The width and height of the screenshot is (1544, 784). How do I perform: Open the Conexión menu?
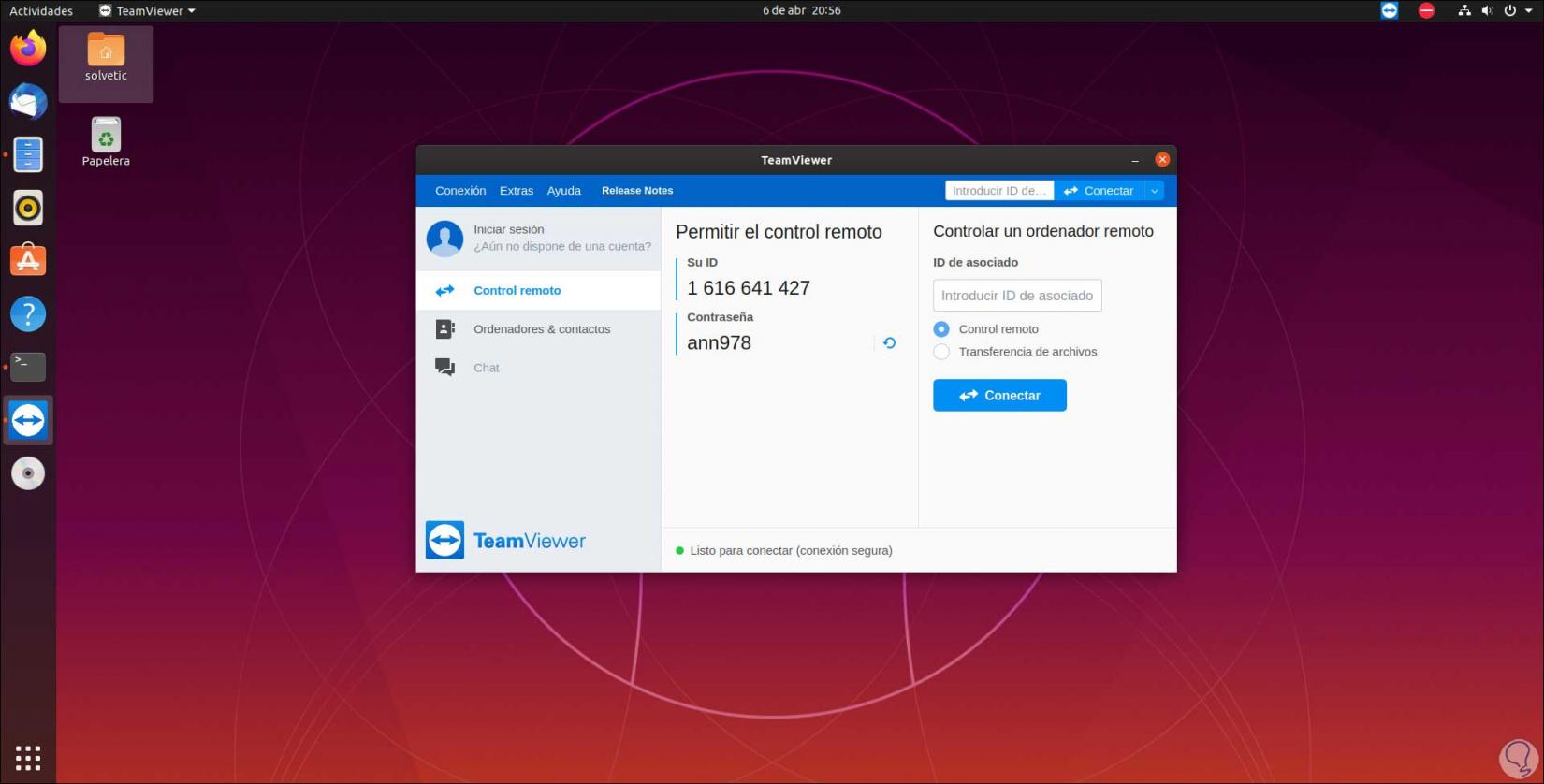pos(460,191)
